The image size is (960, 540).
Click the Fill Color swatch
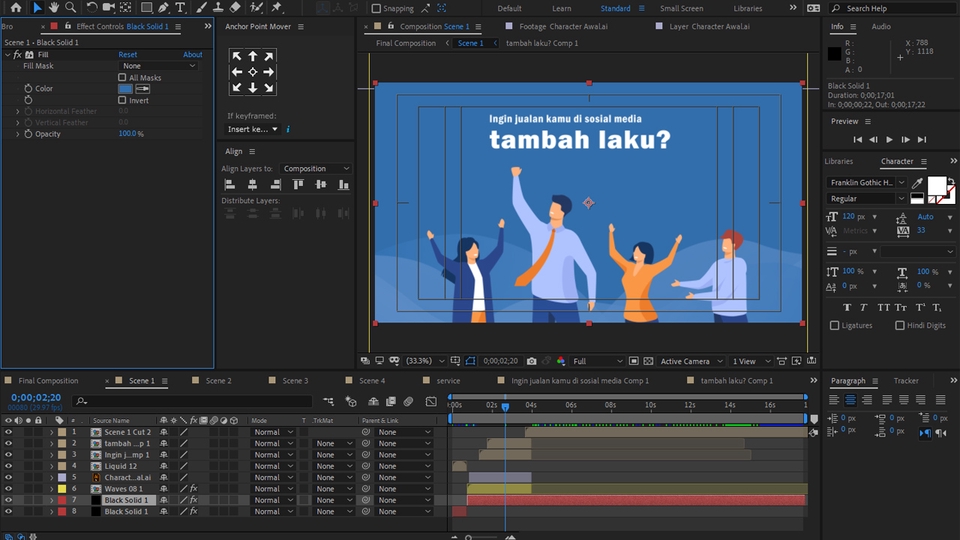click(x=125, y=89)
